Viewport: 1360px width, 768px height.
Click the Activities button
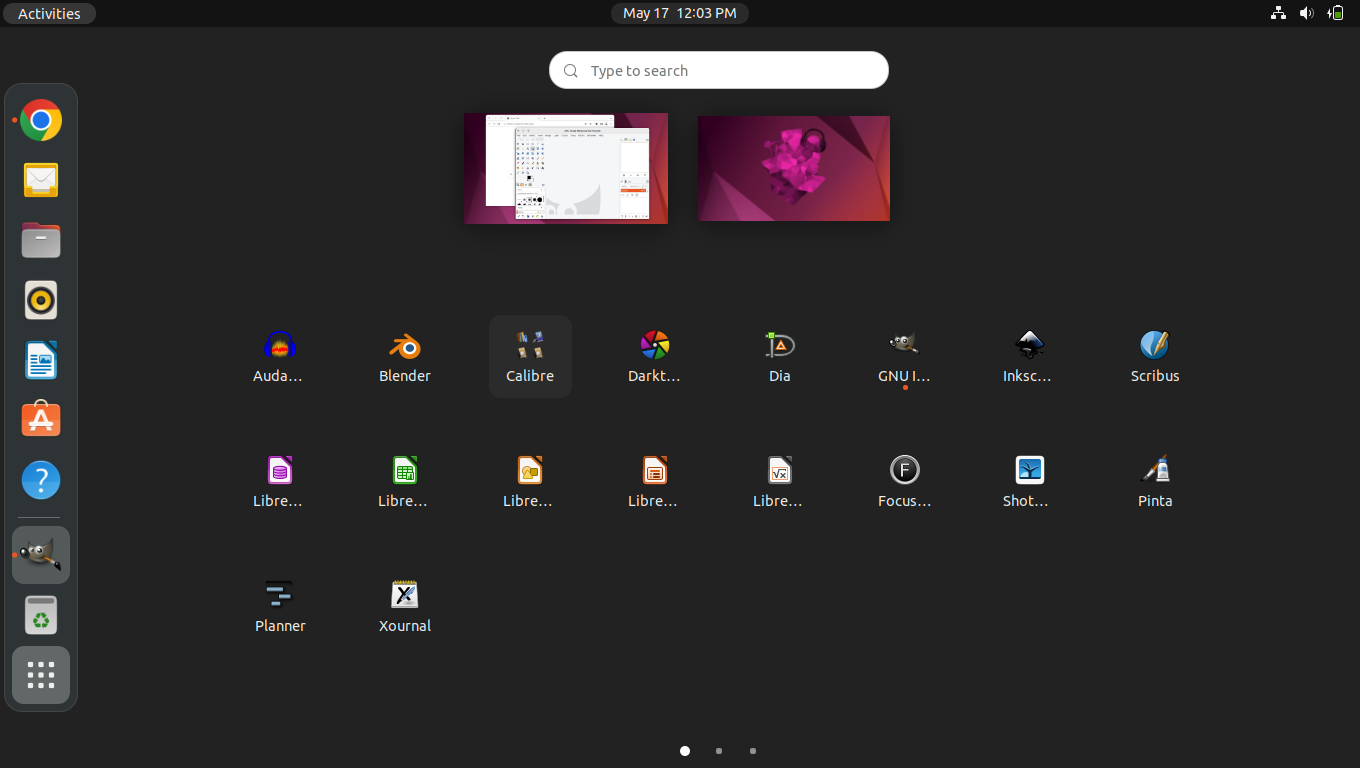coord(49,14)
